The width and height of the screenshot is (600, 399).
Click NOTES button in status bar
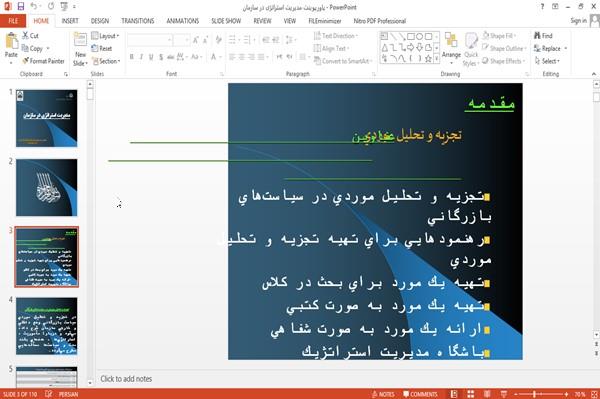pos(383,394)
